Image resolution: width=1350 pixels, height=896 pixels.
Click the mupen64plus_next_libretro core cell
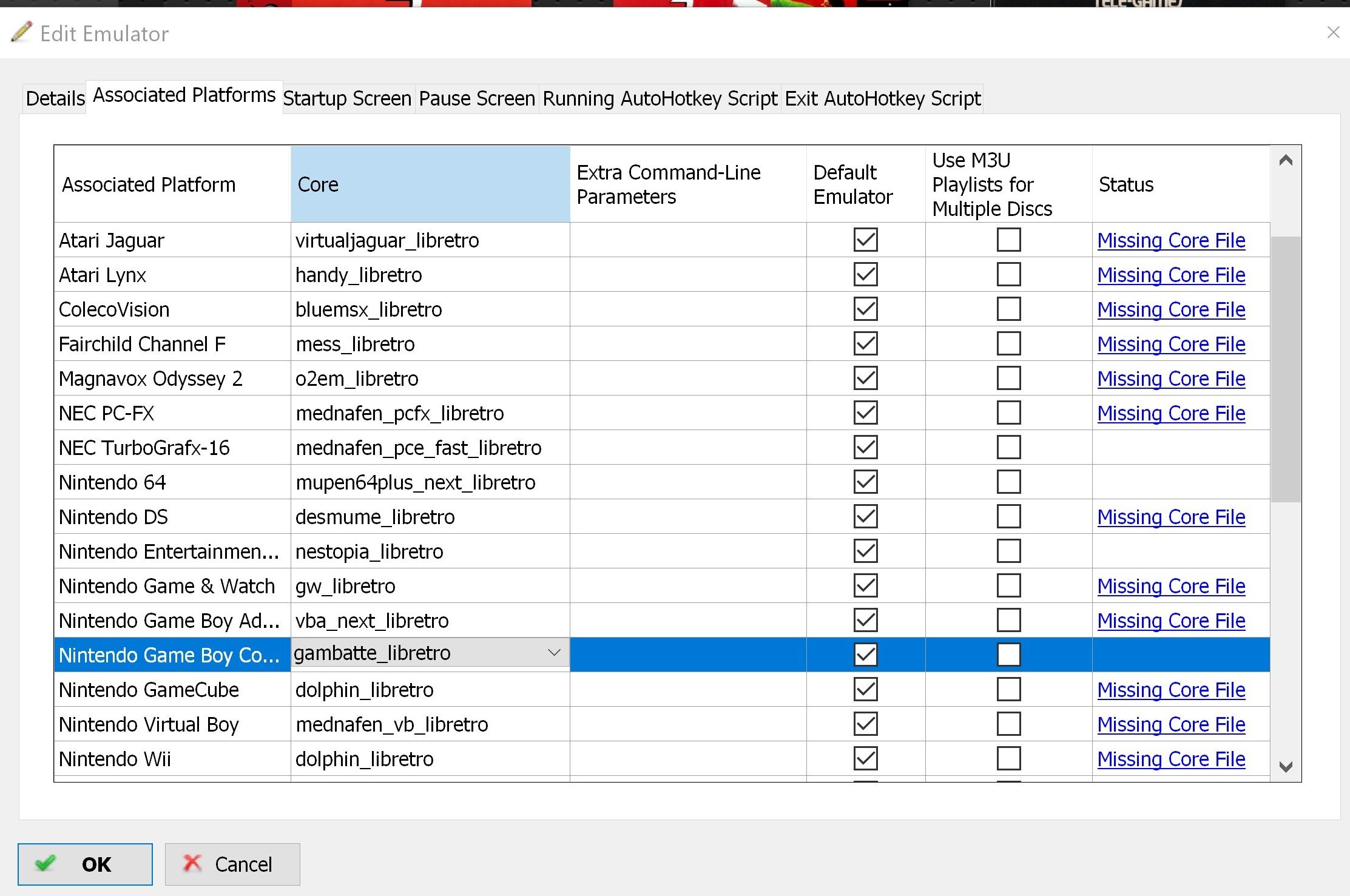[430, 482]
